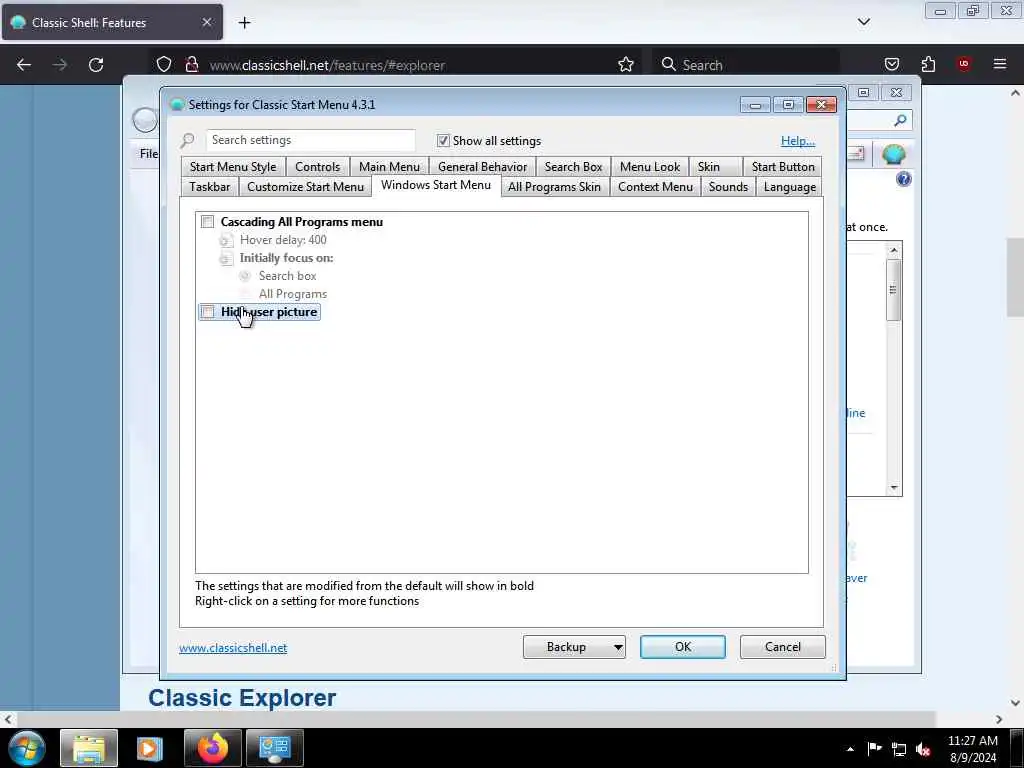Click the classicshell.net address bar URL
The image size is (1024, 768).
(327, 65)
